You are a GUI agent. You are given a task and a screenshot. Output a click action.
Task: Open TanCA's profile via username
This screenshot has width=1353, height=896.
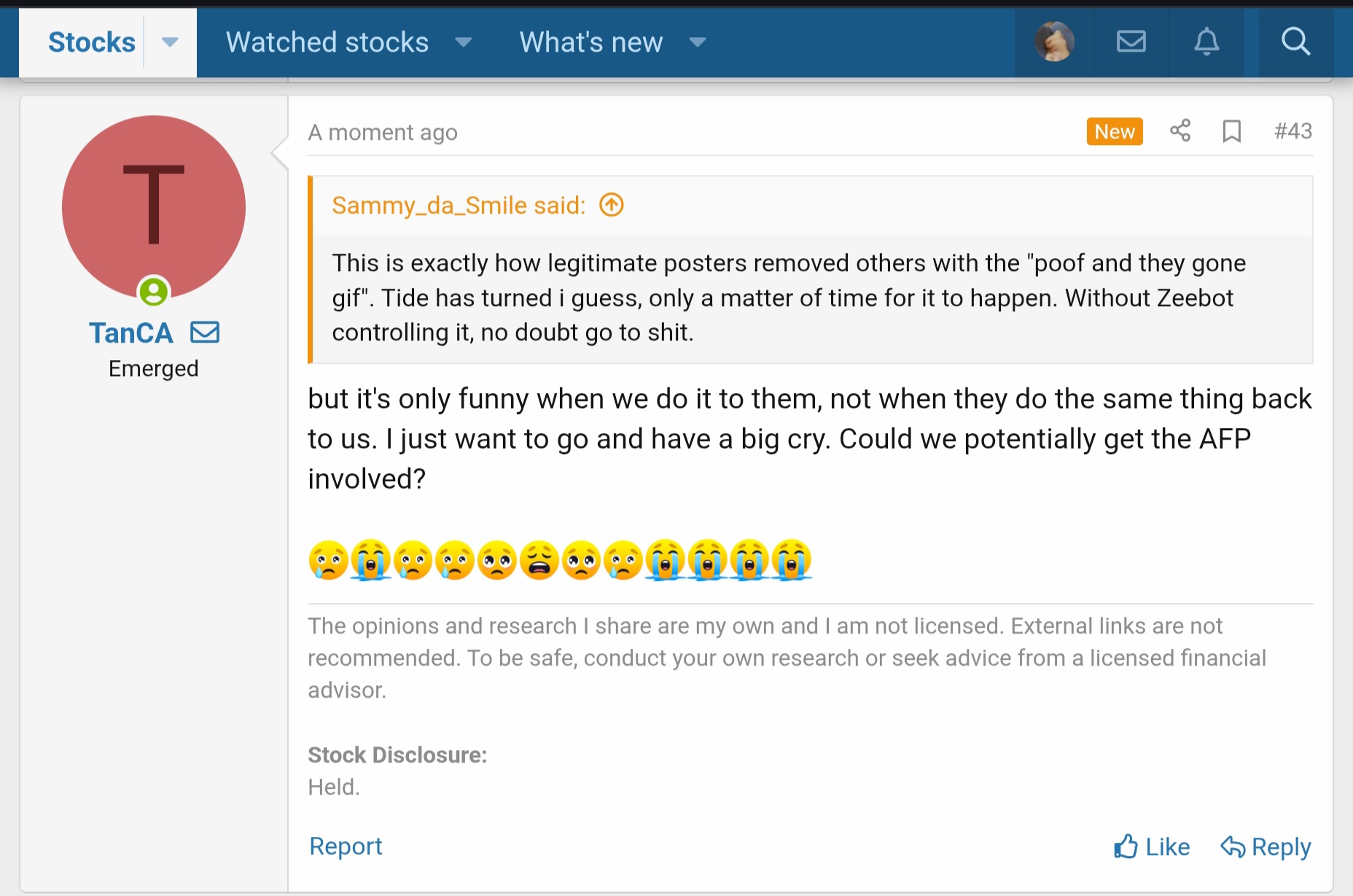(131, 333)
